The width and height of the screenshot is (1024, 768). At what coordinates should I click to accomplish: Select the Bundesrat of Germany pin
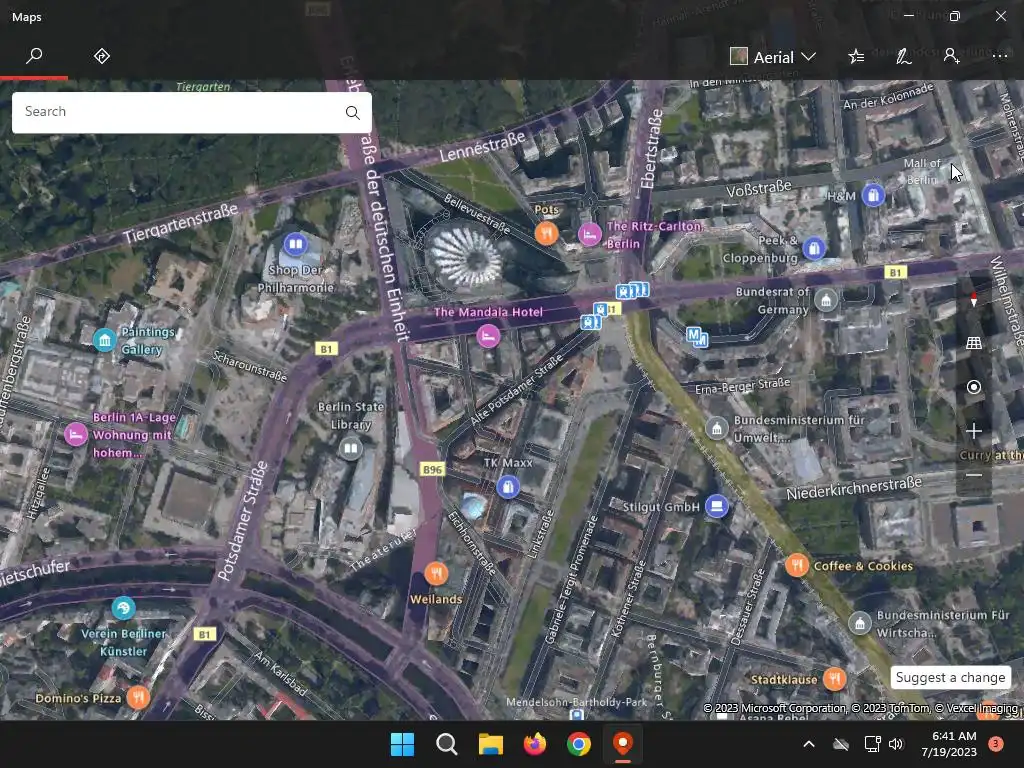click(x=826, y=300)
